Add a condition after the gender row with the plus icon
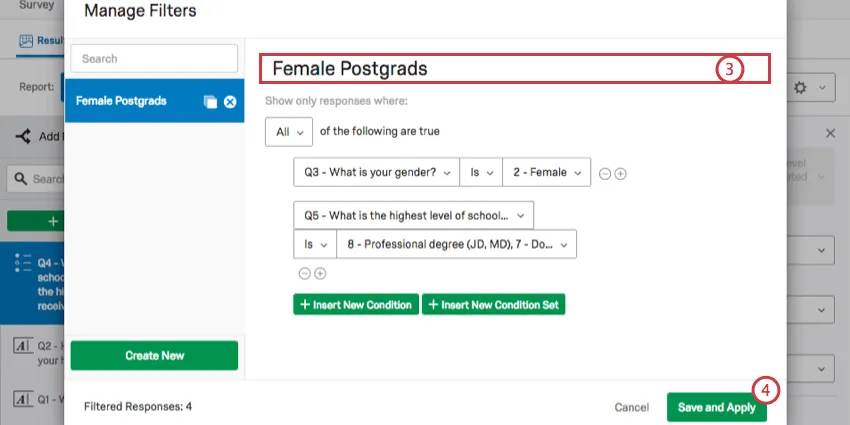 (x=620, y=173)
